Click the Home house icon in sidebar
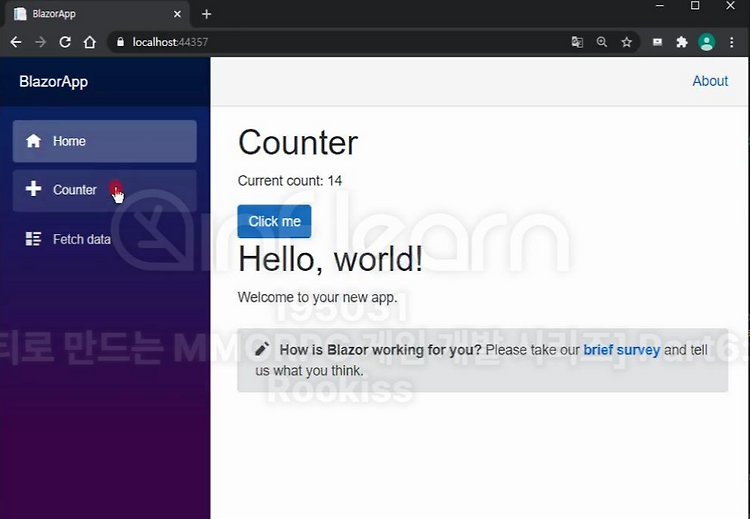The image size is (750, 519). 33,141
